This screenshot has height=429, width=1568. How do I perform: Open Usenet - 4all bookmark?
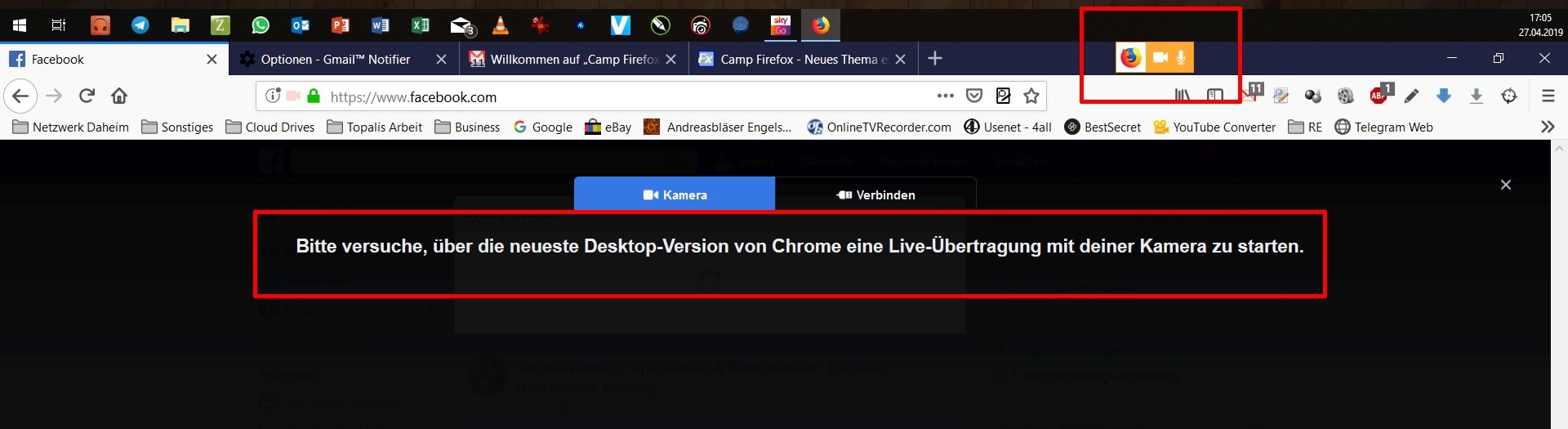tap(1008, 127)
